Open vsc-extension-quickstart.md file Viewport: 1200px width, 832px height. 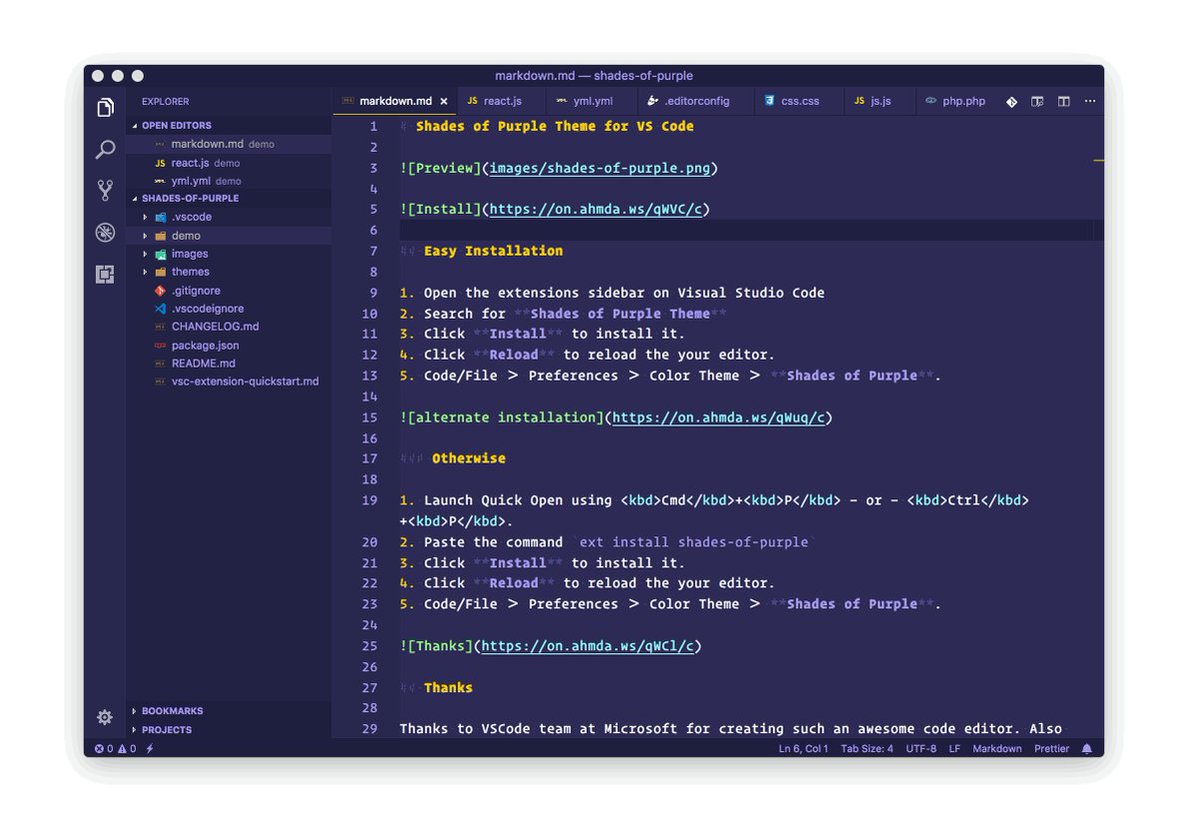(245, 382)
